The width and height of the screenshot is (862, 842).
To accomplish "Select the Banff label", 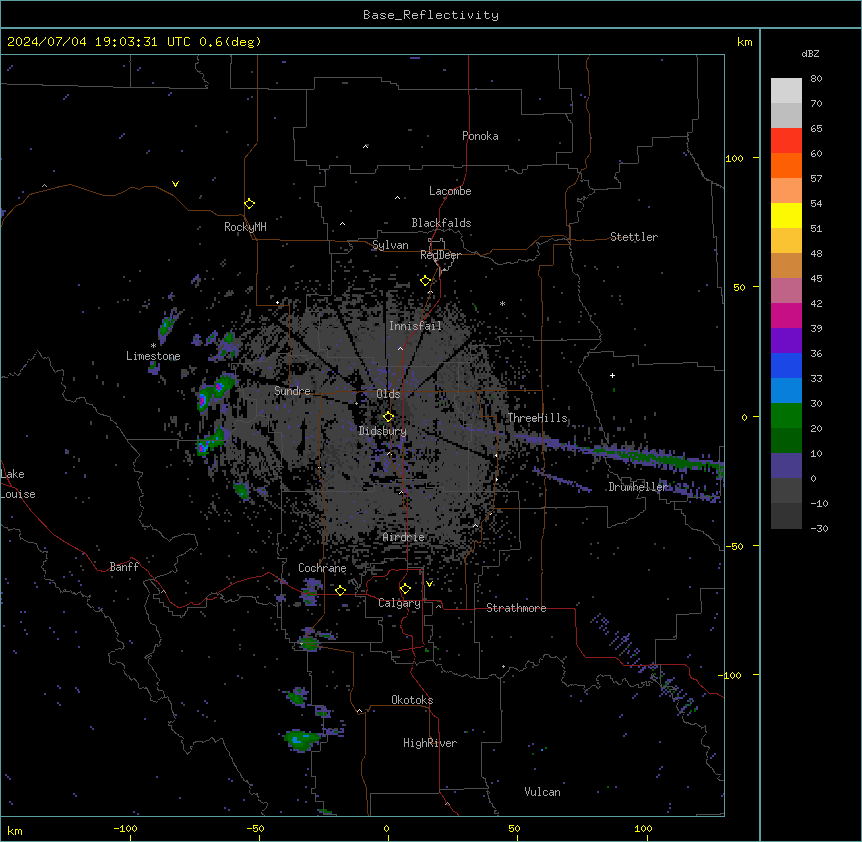I will pos(124,567).
